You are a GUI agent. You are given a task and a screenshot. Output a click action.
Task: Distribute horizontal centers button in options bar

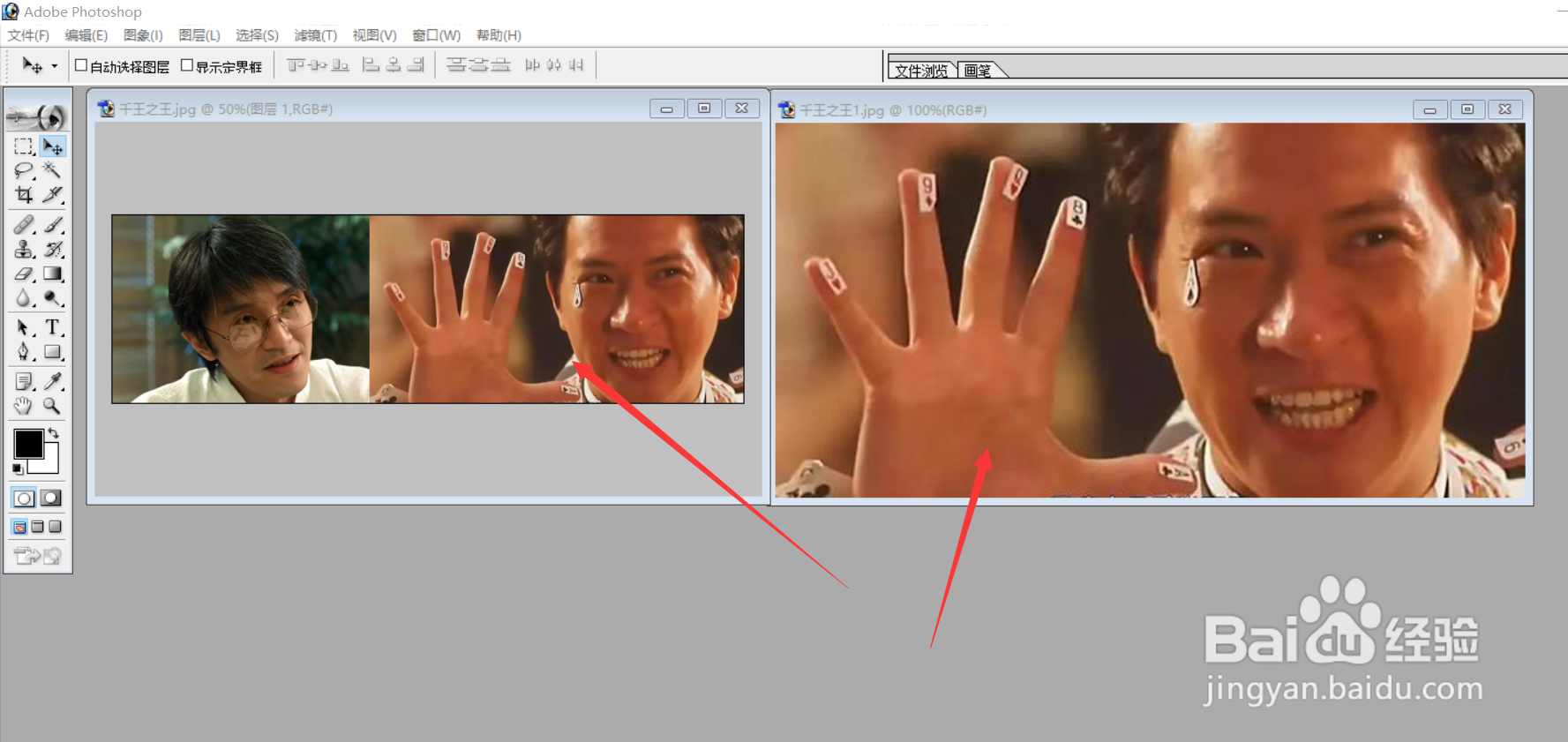554,64
